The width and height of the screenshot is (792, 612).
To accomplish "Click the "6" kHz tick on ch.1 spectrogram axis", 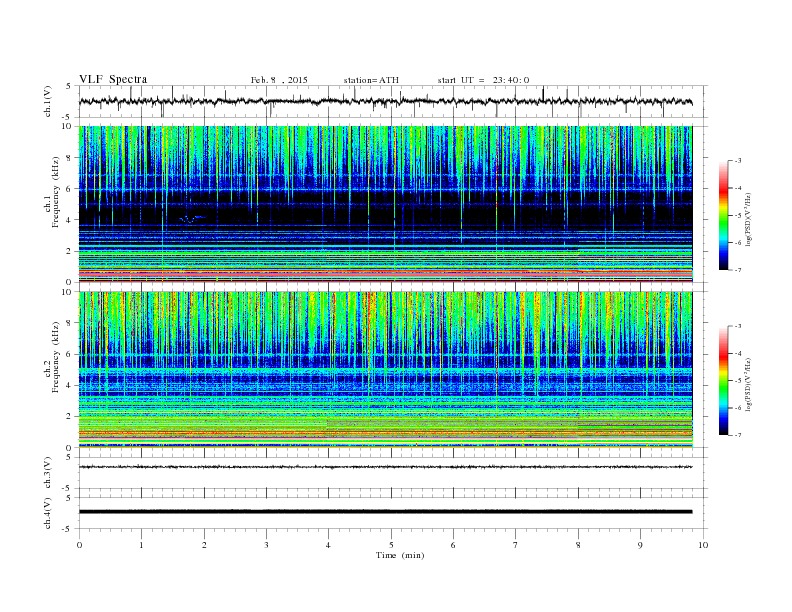I will click(70, 188).
